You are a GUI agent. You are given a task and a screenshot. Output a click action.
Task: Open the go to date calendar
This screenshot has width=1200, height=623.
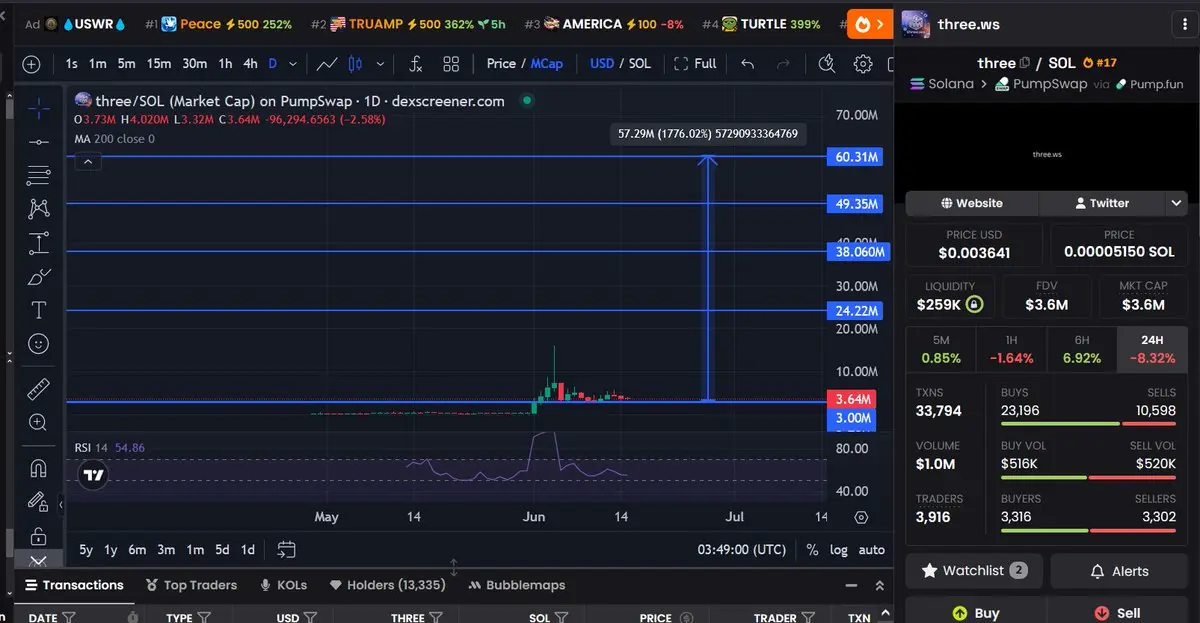(287, 549)
